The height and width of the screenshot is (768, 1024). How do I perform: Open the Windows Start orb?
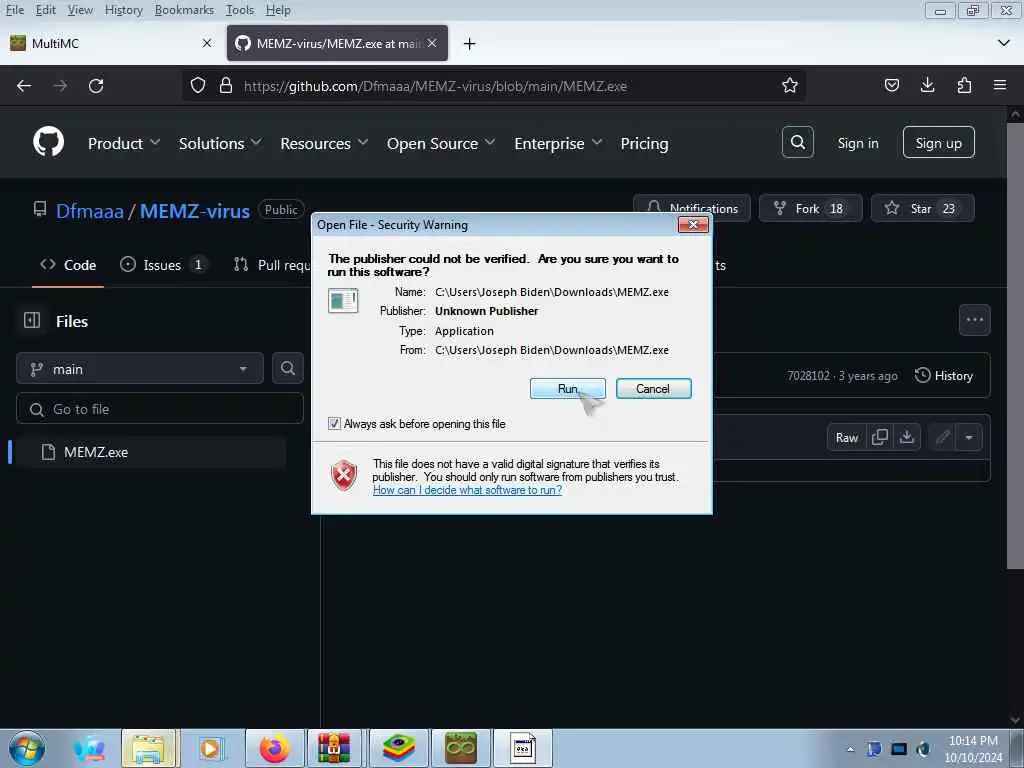(27, 748)
